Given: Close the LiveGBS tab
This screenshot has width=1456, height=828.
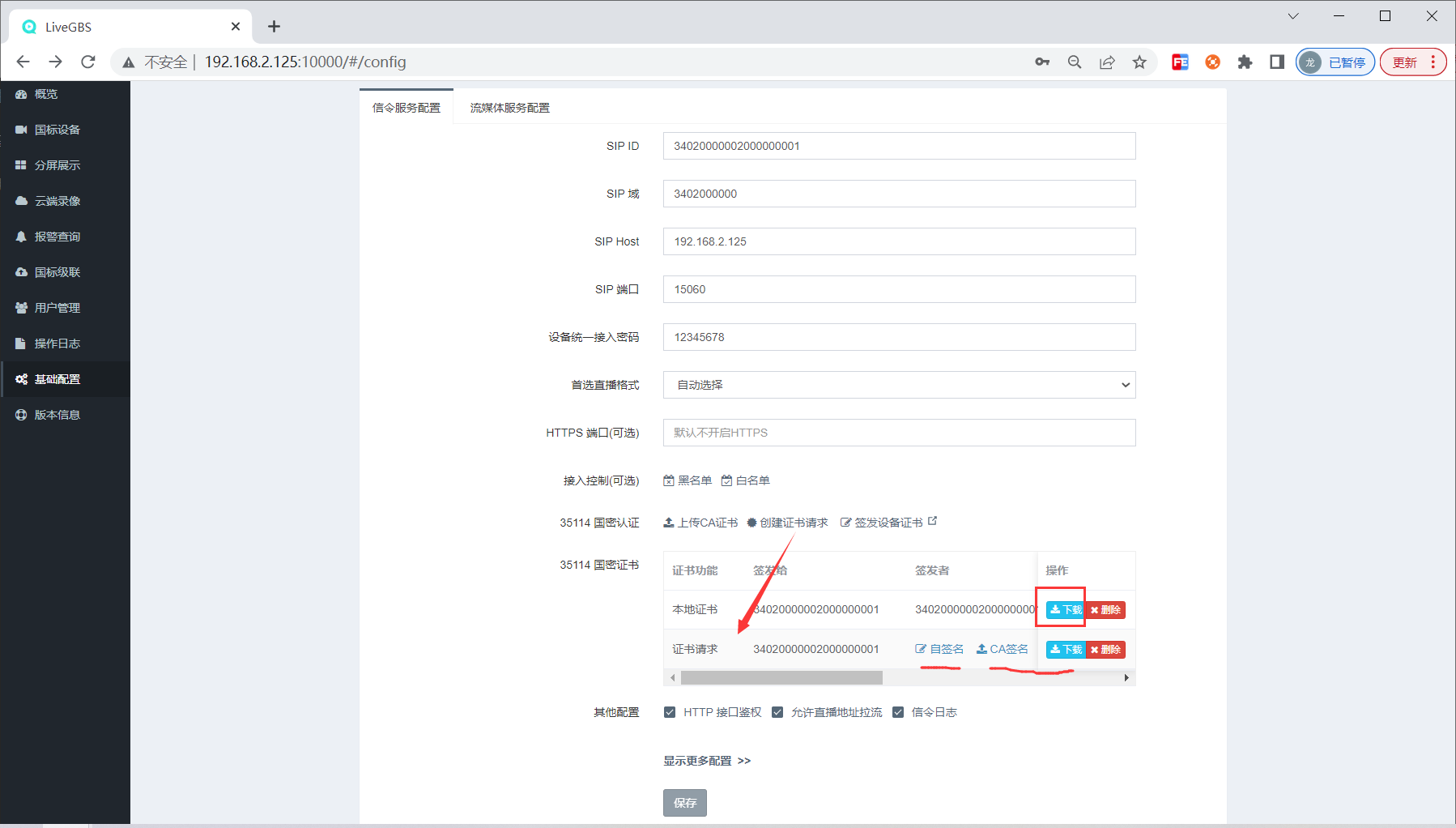Looking at the screenshot, I should coord(236,27).
